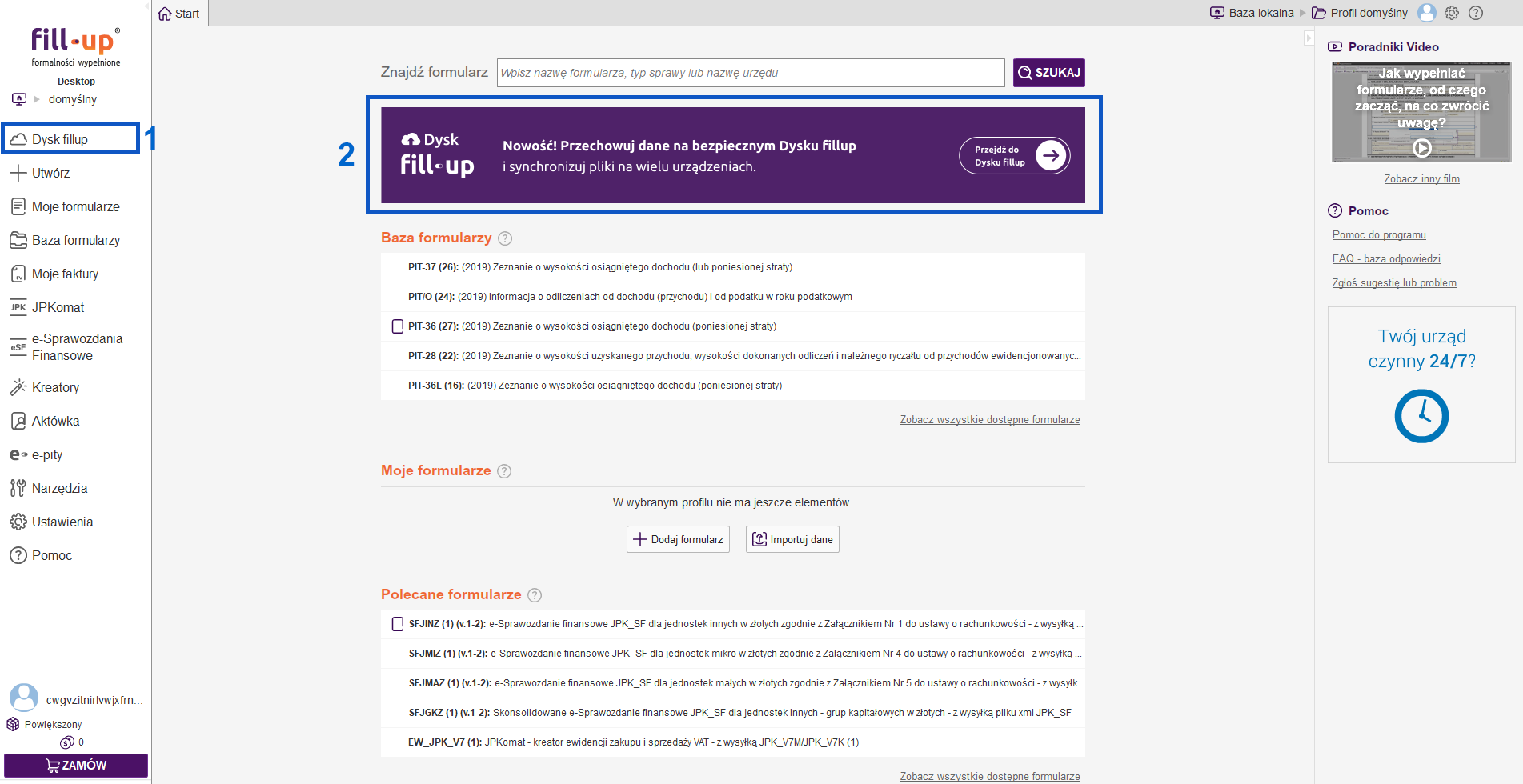The height and width of the screenshot is (784, 1523).
Task: Click the sidebar user account avatar
Action: (x=24, y=698)
